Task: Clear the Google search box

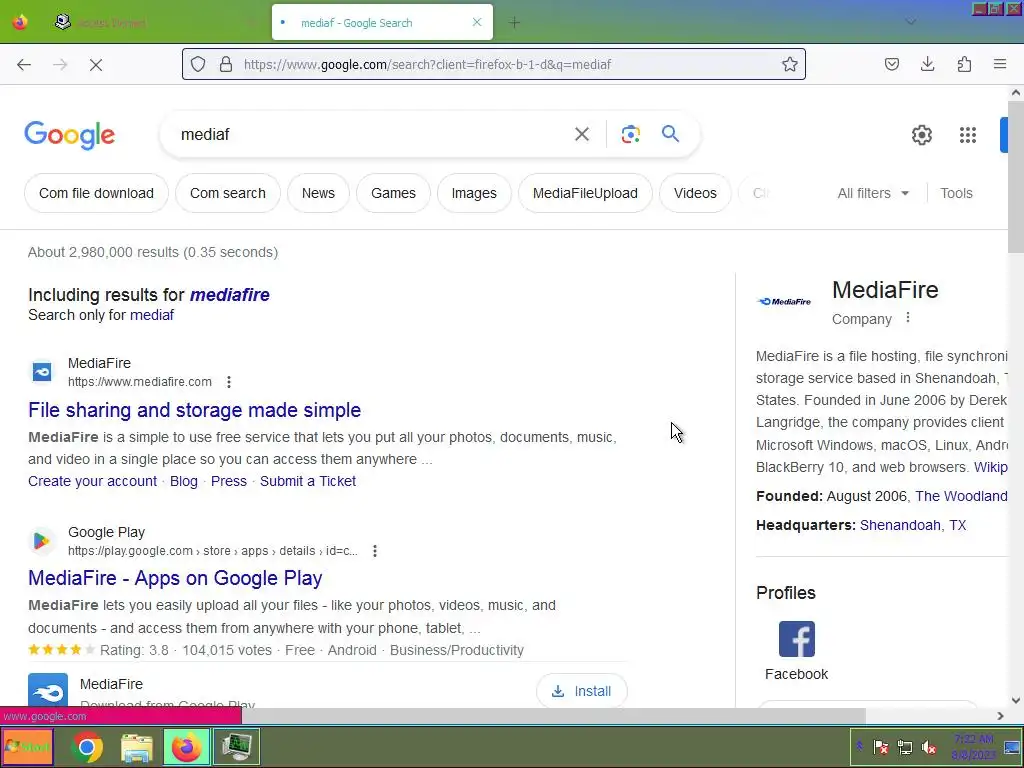Action: 582,135
